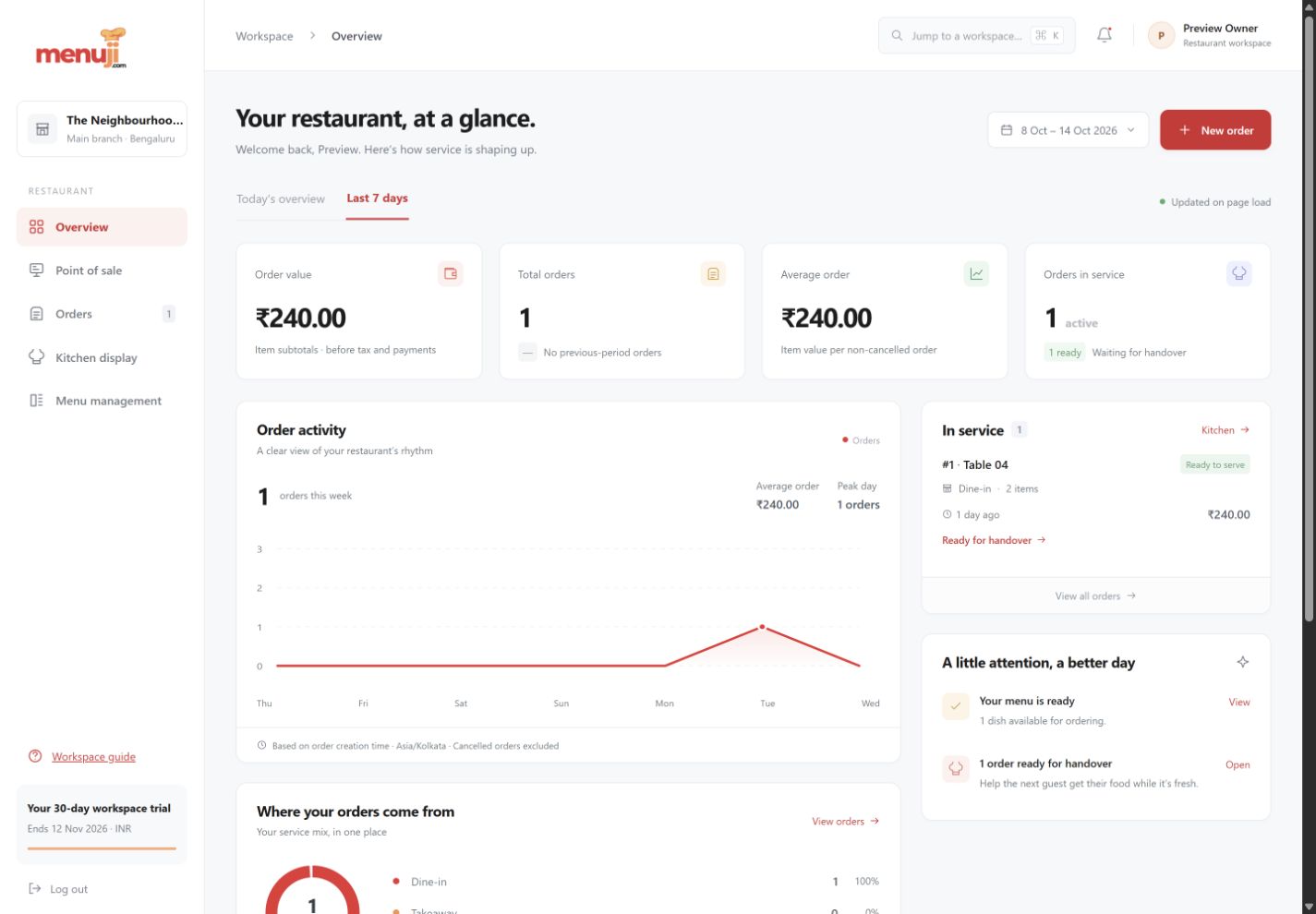The width and height of the screenshot is (1316, 914).
Task: Go to Point of sale
Action: pyautogui.click(x=102, y=271)
